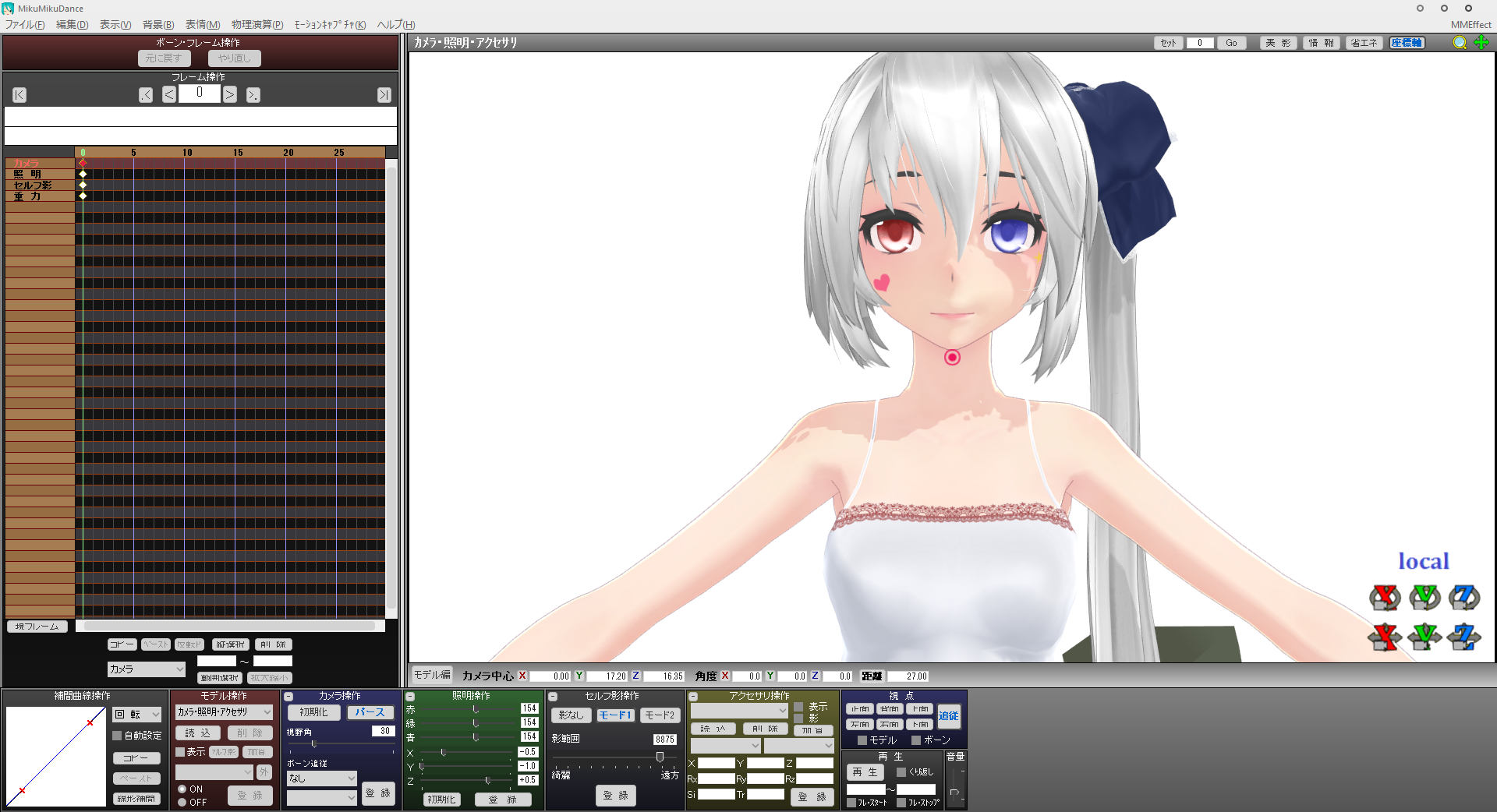Open the accessory selection dropdown
The width and height of the screenshot is (1497, 812).
click(x=739, y=711)
